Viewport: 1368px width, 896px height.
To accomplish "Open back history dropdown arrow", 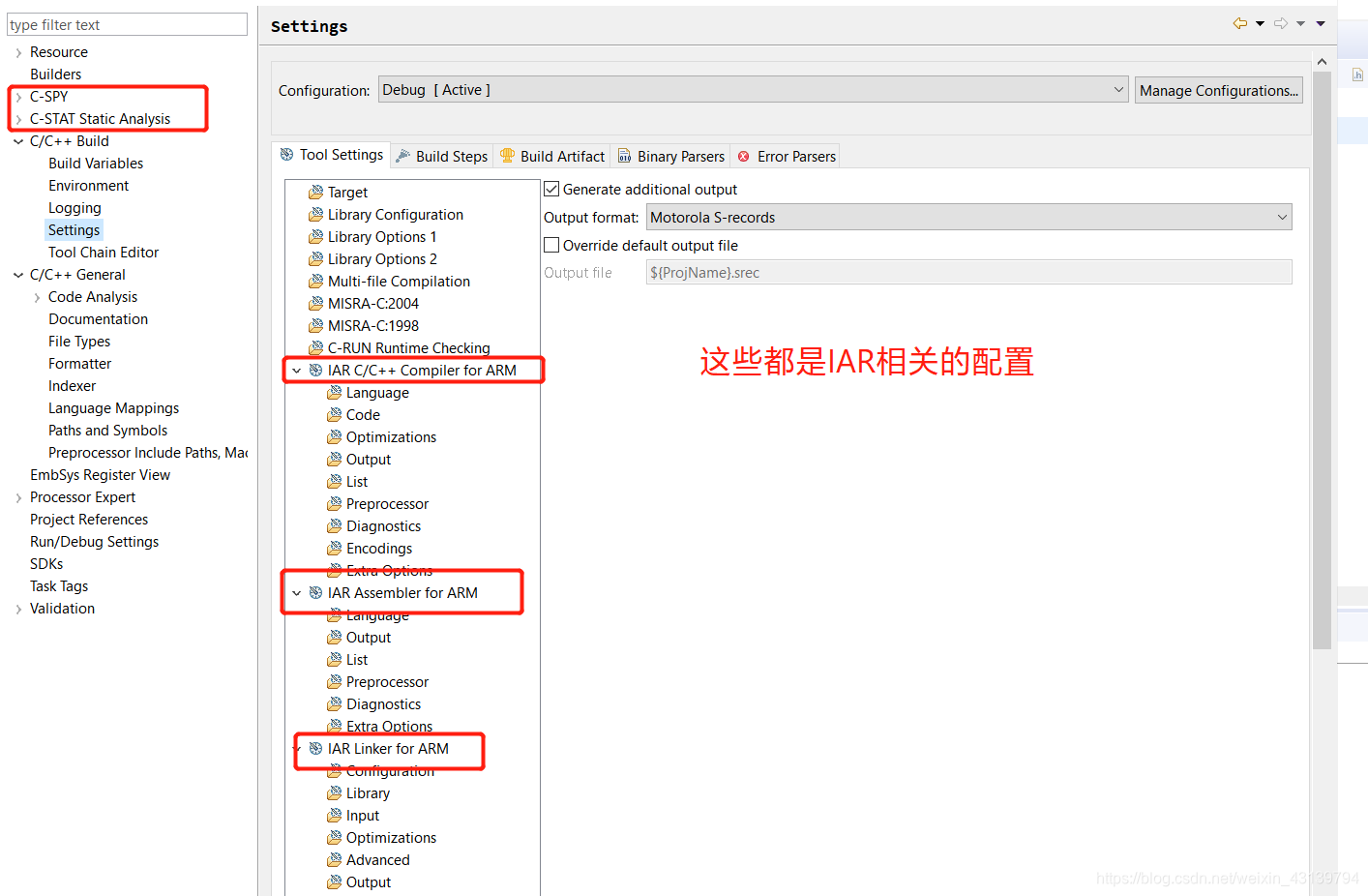I will click(1260, 23).
